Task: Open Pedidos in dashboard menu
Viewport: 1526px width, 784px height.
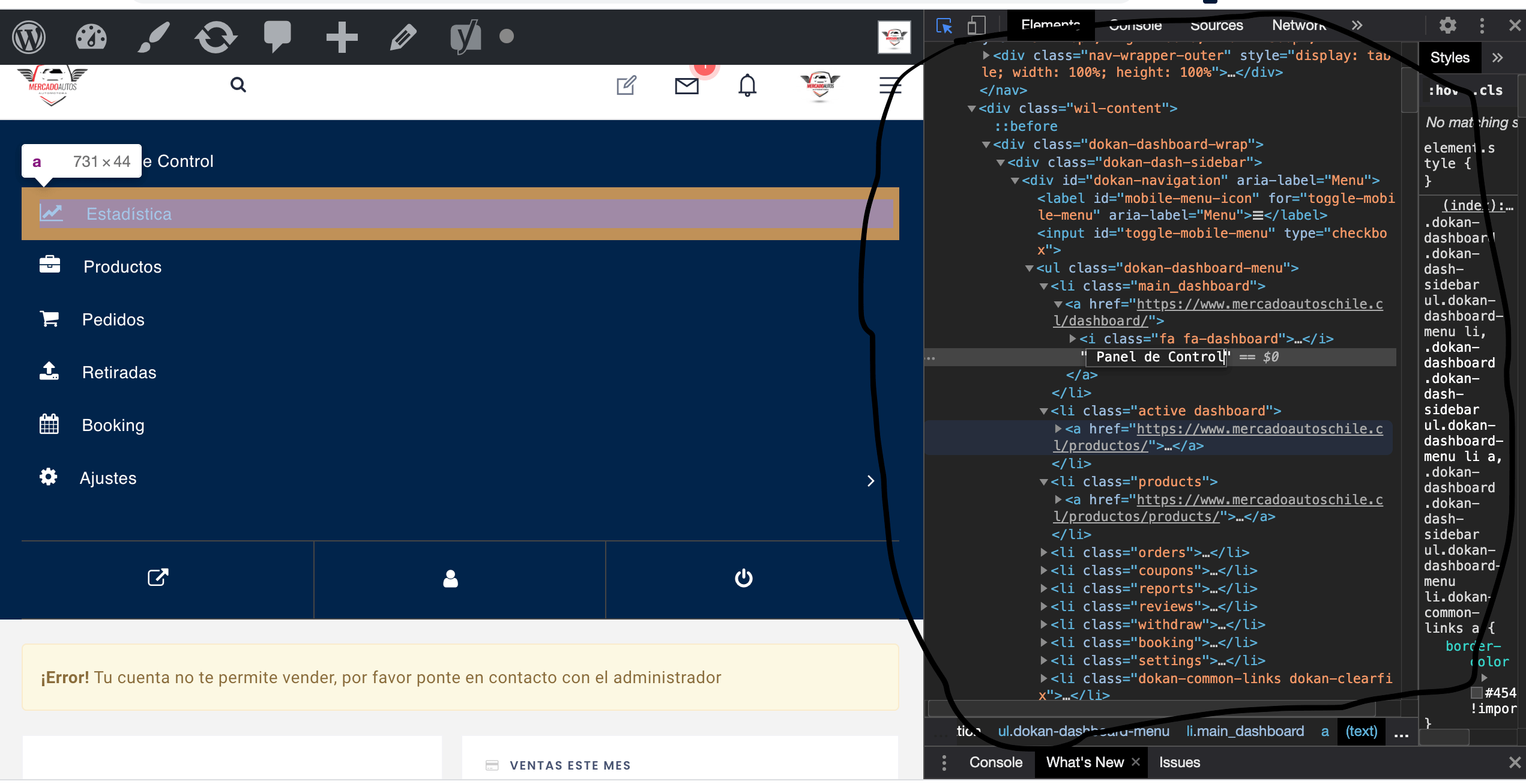Action: (x=113, y=319)
